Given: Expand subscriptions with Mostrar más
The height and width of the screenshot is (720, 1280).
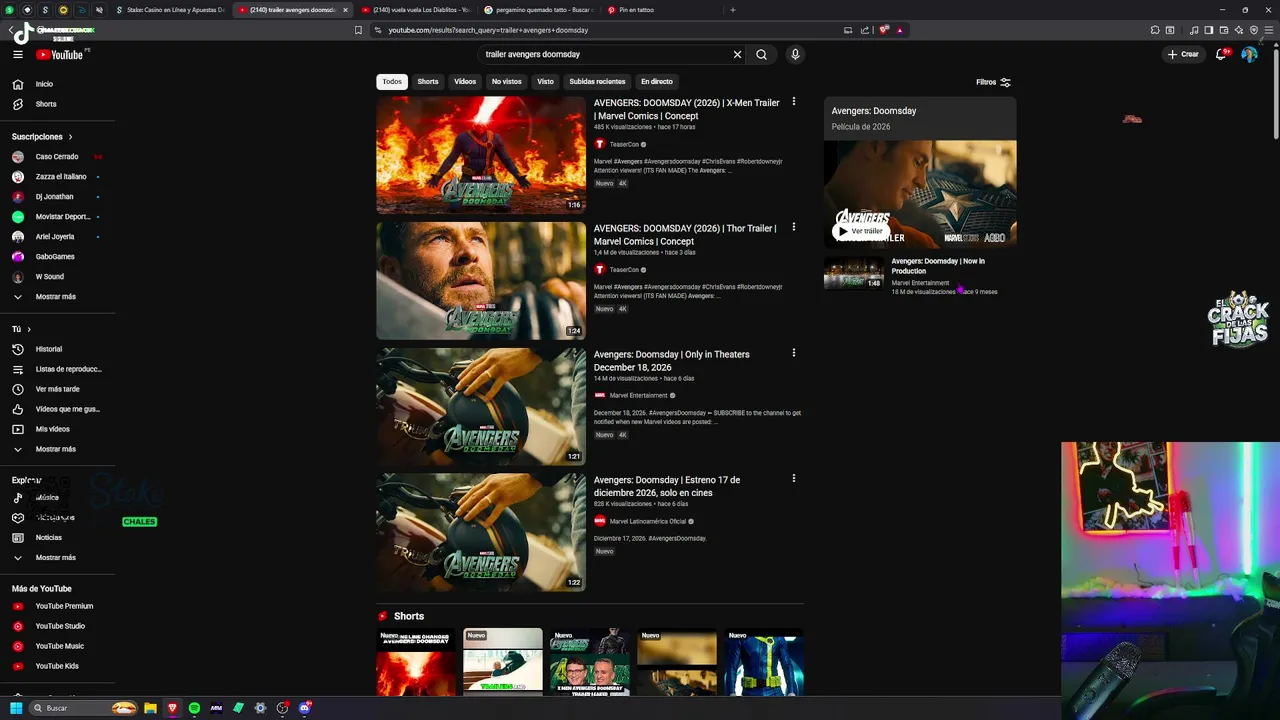Looking at the screenshot, I should point(55,296).
